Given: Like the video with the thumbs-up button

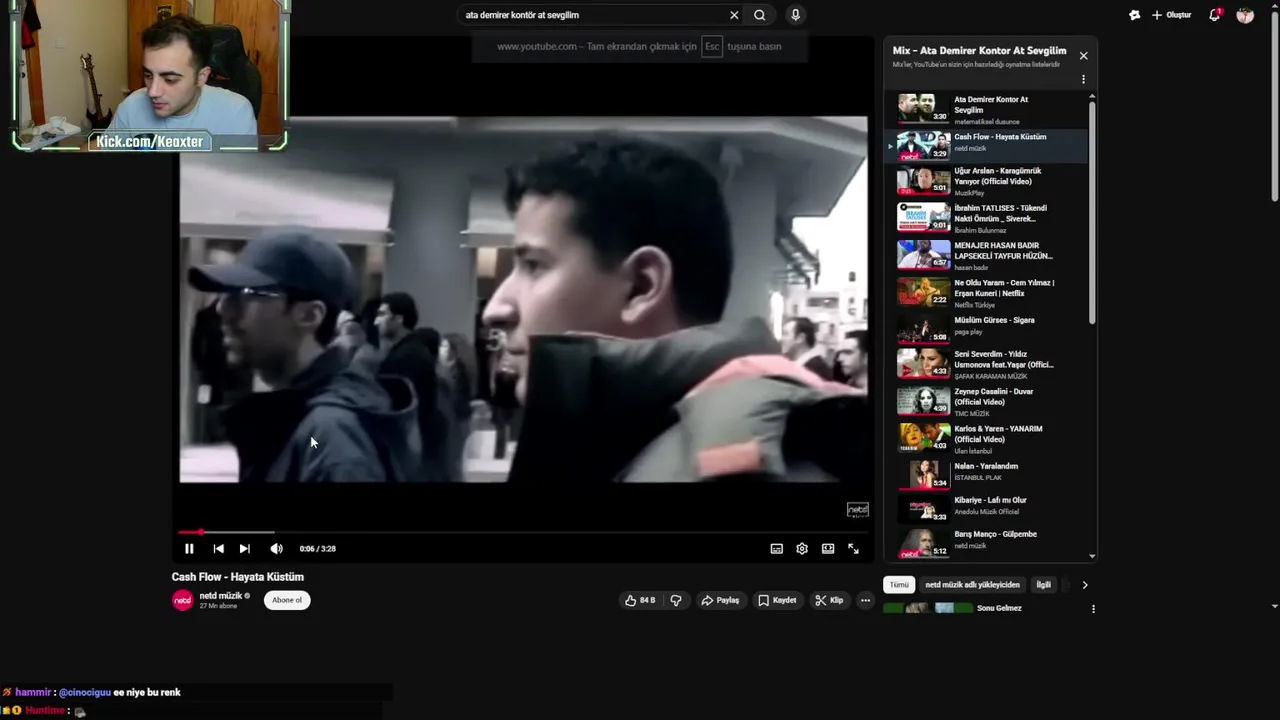Looking at the screenshot, I should pyautogui.click(x=640, y=600).
